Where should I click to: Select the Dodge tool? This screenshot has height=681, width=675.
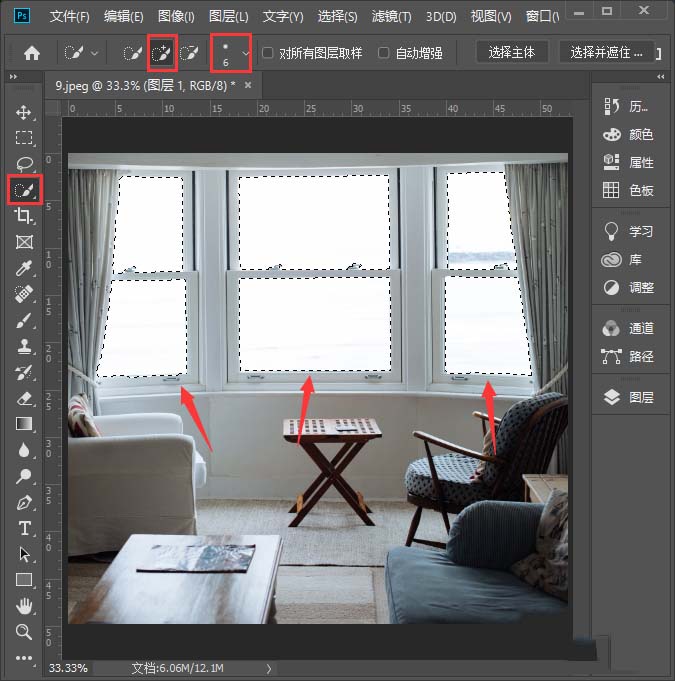tap(23, 476)
